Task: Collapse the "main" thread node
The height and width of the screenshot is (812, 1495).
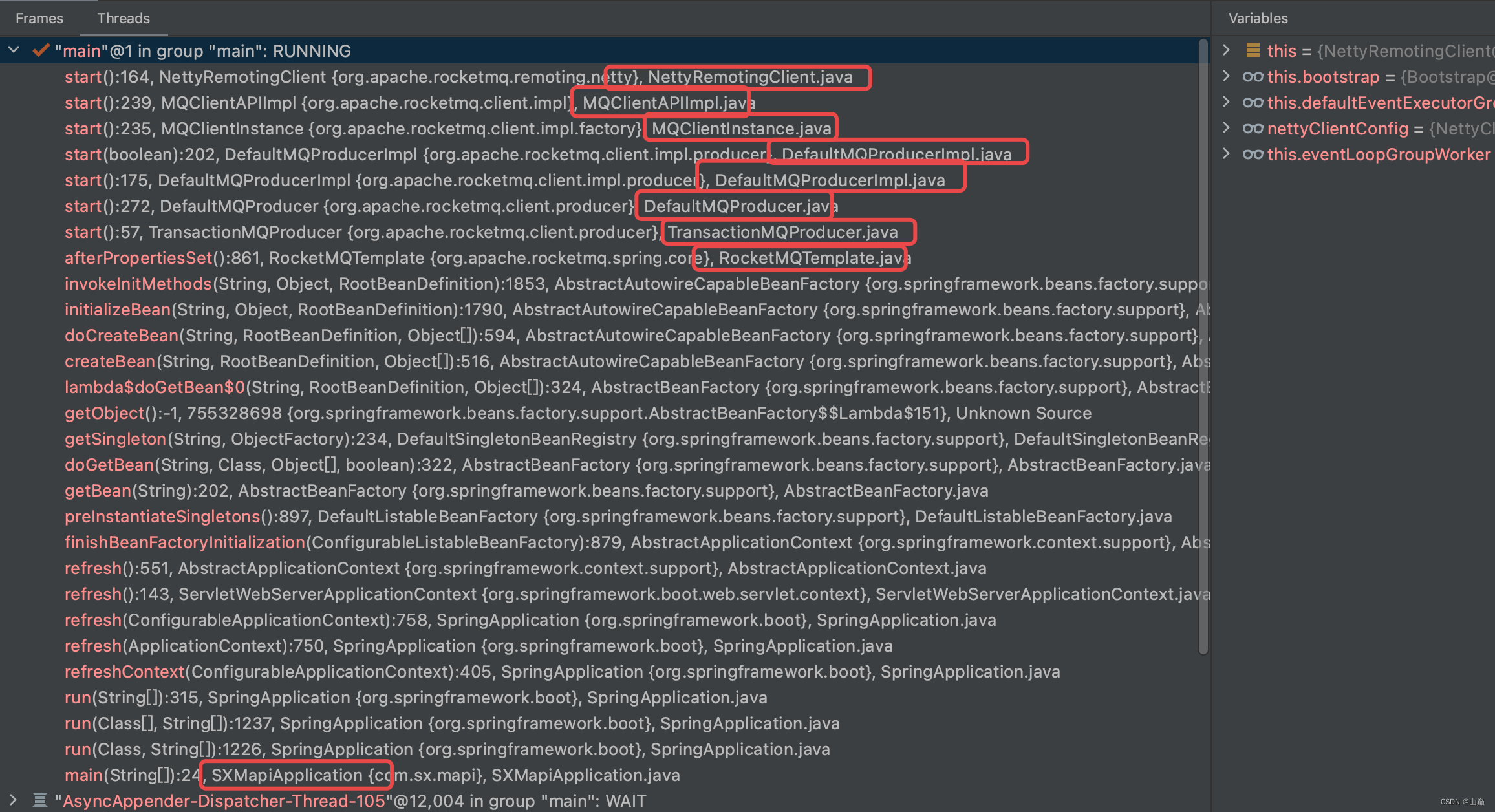Action: 14,50
